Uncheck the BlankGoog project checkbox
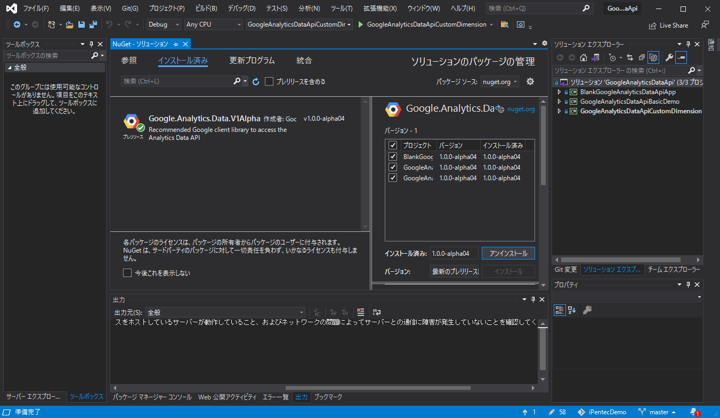 click(393, 157)
